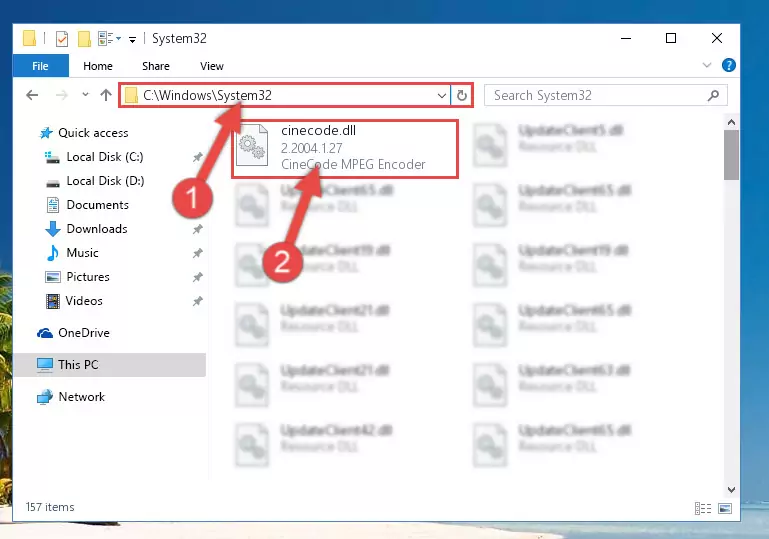This screenshot has height=539, width=769.
Task: Select OneDrive in navigation pane
Action: (84, 333)
